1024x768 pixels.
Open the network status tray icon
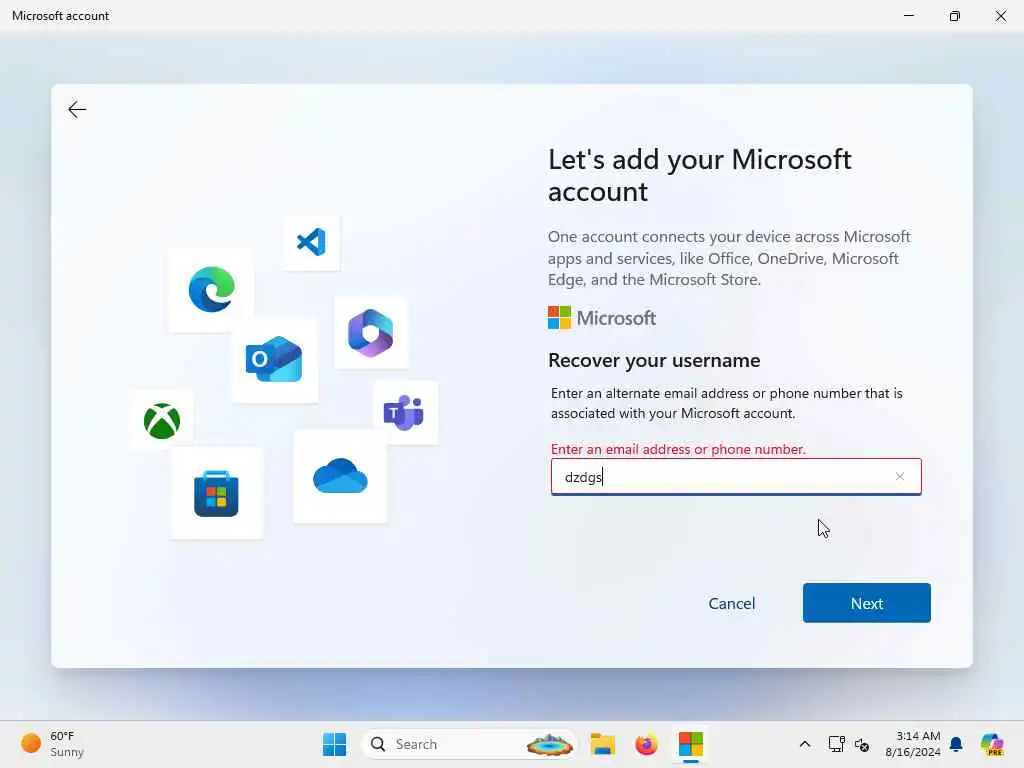coord(837,744)
